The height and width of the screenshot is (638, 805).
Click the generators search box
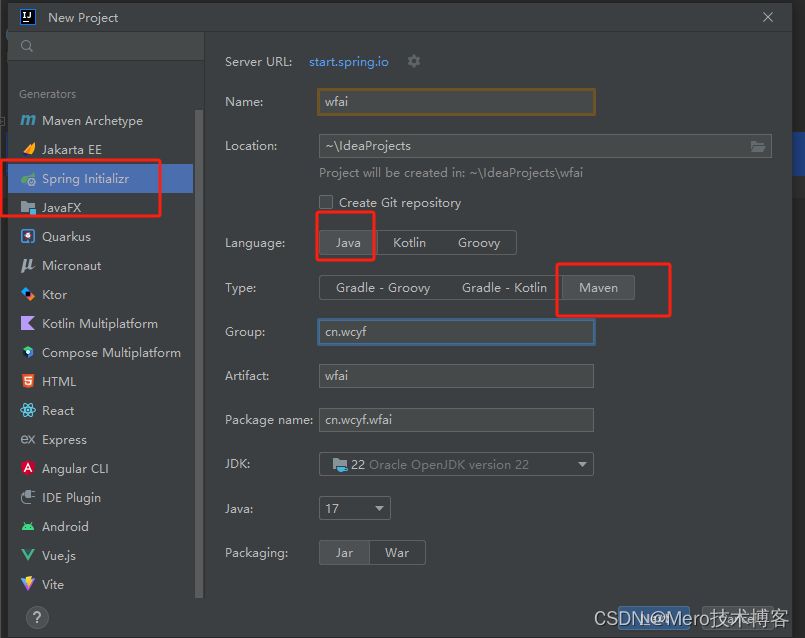(x=106, y=46)
